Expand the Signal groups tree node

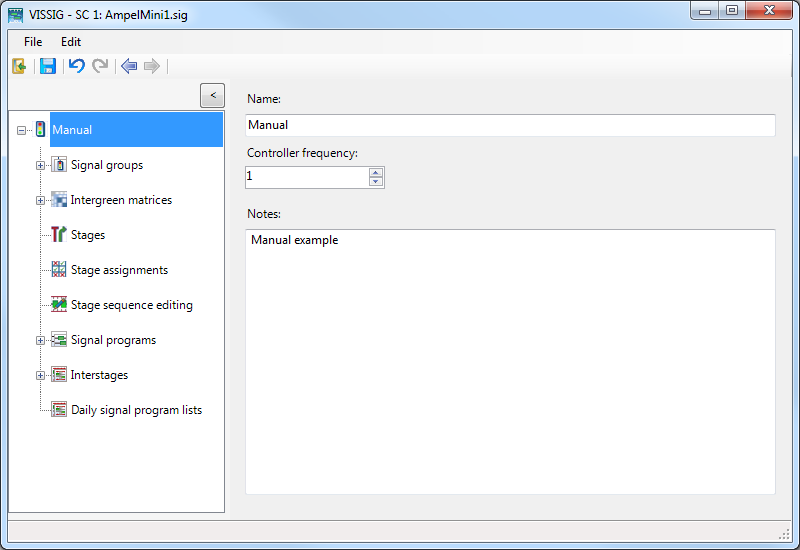(x=41, y=165)
